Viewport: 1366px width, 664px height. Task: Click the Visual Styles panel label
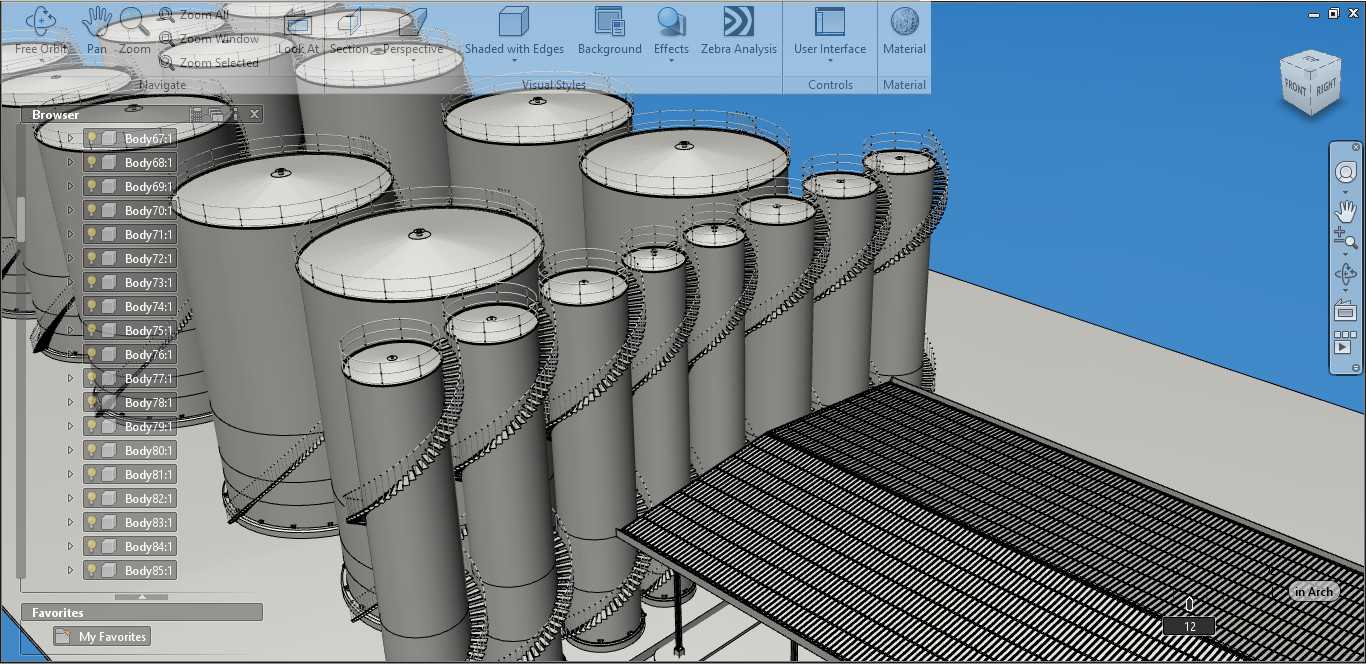[x=554, y=85]
